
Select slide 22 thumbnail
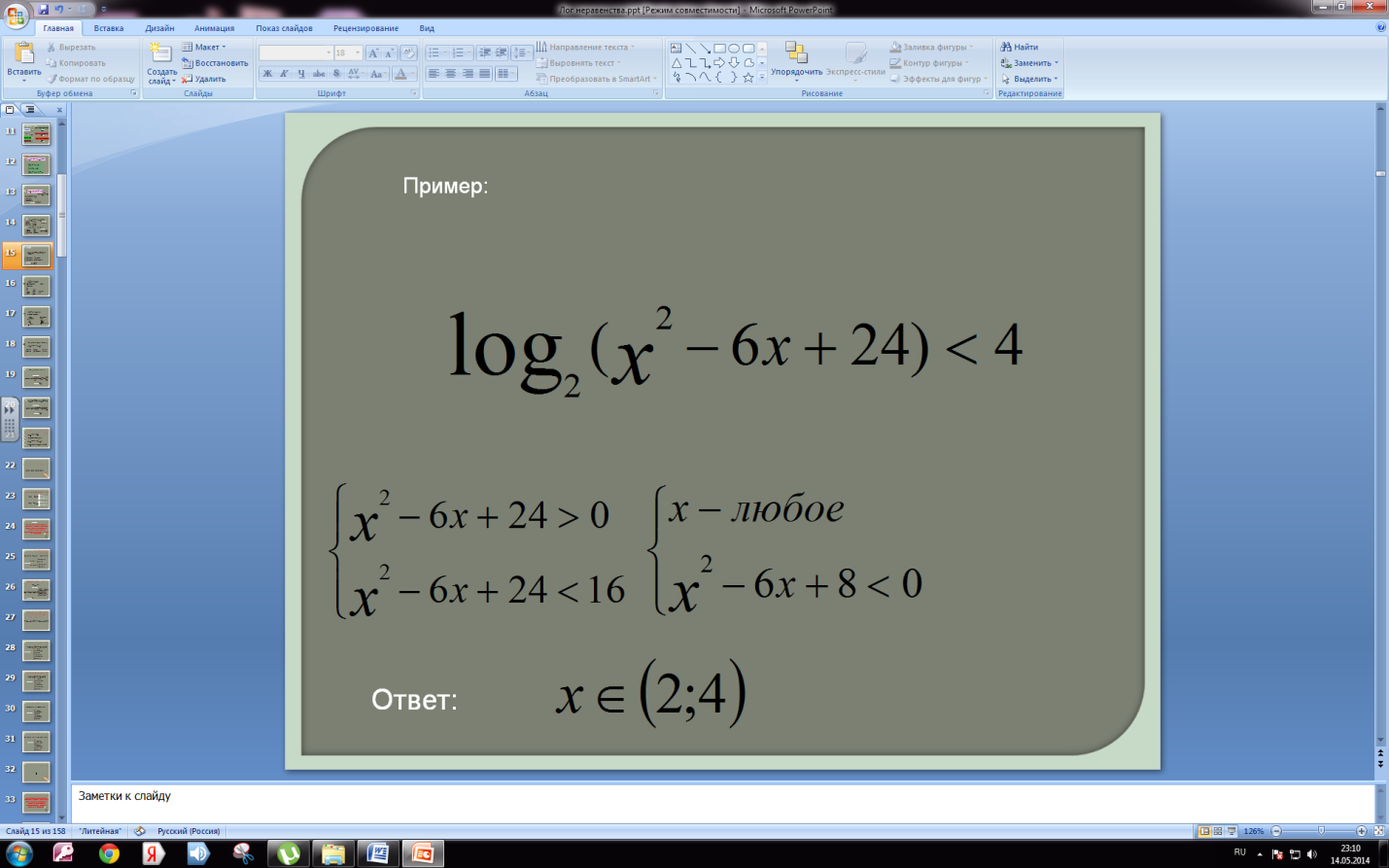[36, 469]
